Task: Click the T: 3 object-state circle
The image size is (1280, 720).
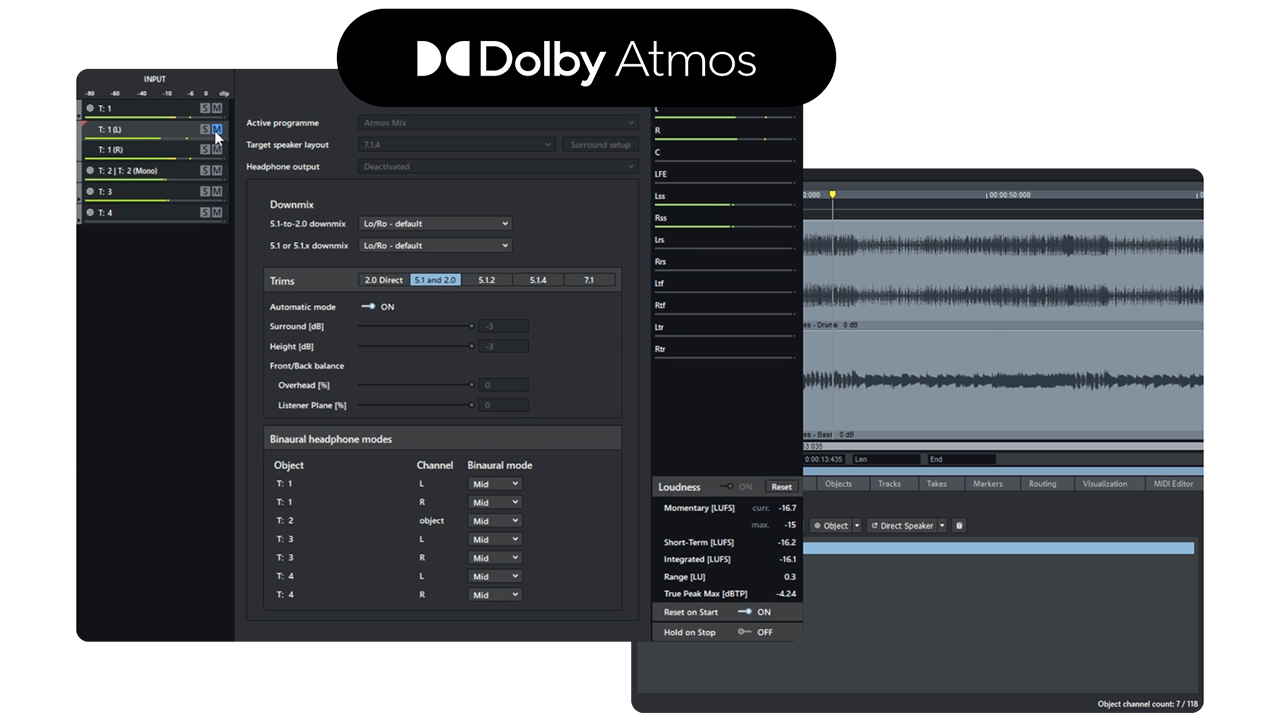Action: tap(90, 191)
